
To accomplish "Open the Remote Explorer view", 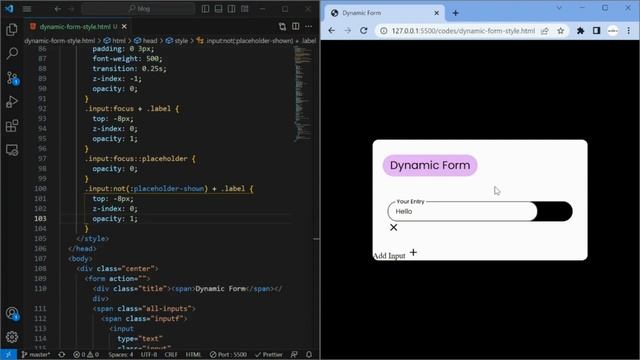I will [12, 150].
